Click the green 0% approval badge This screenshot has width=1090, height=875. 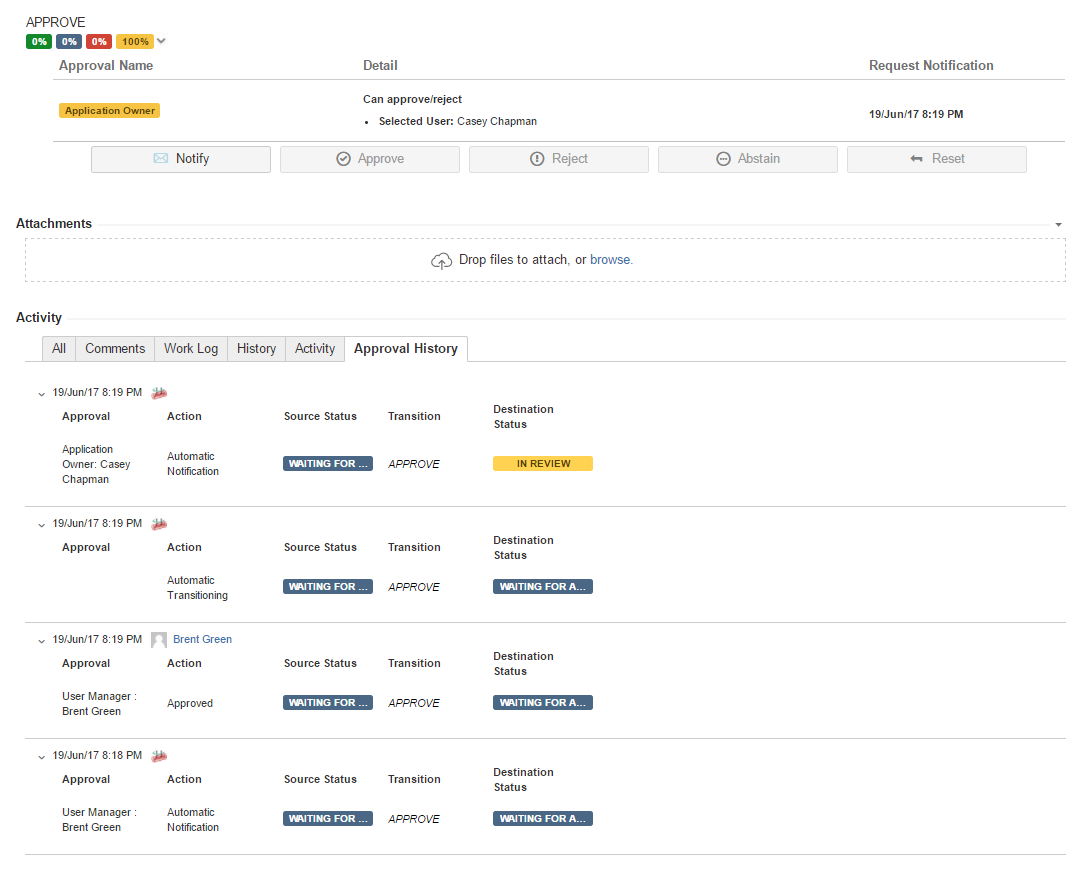tap(39, 42)
